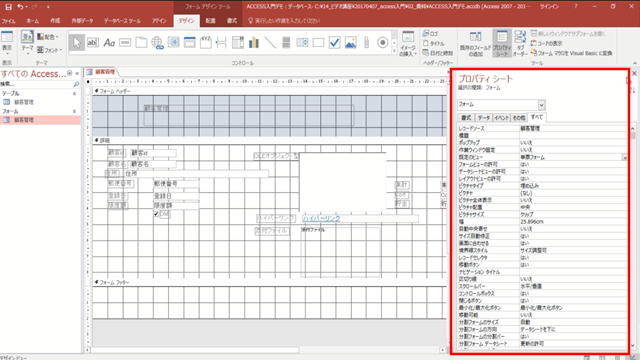Pick the Toggle Button control tool
This screenshot has width=640, height=360.
(x=286, y=42)
